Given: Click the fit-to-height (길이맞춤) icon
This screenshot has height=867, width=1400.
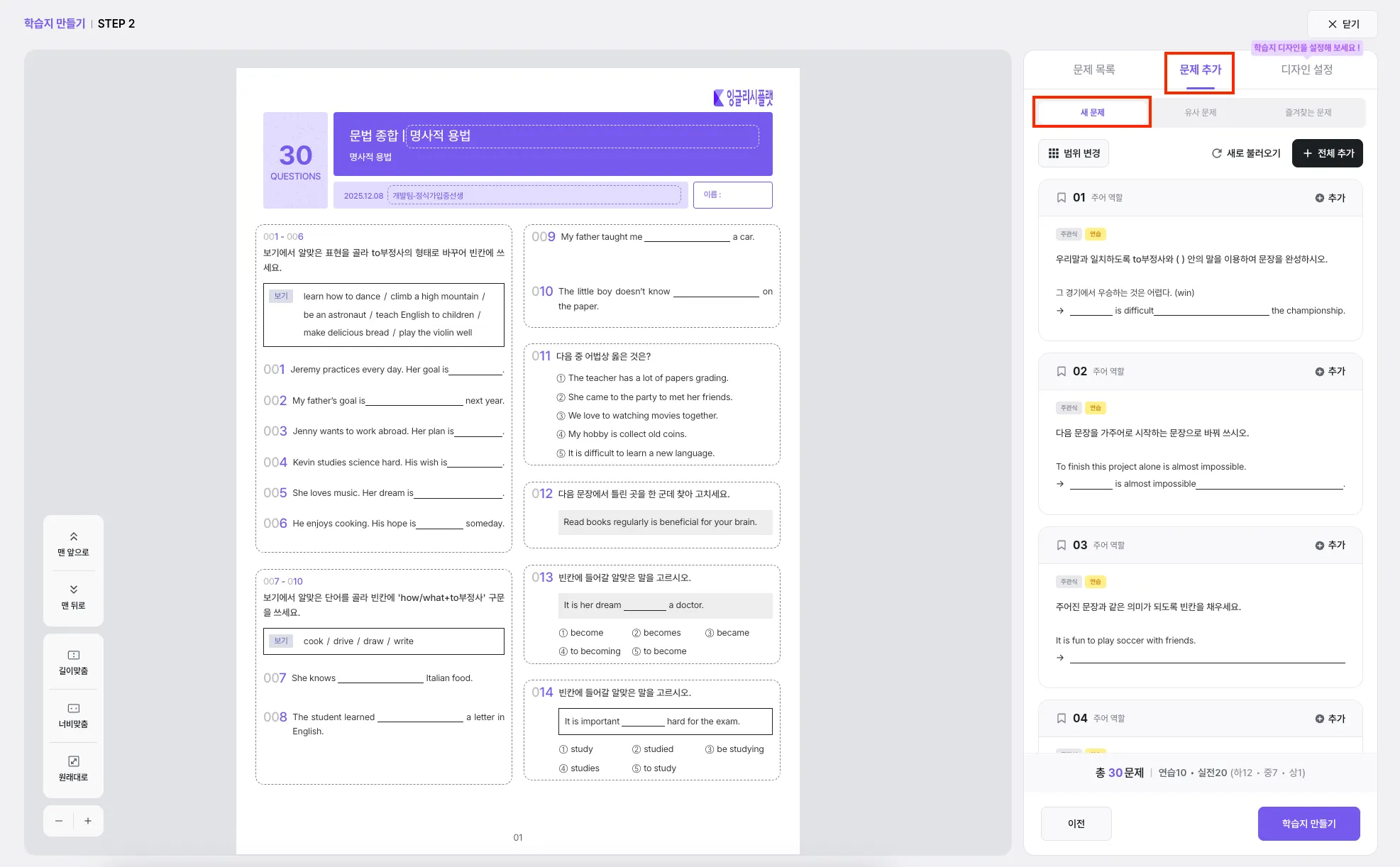Looking at the screenshot, I should coord(73,656).
